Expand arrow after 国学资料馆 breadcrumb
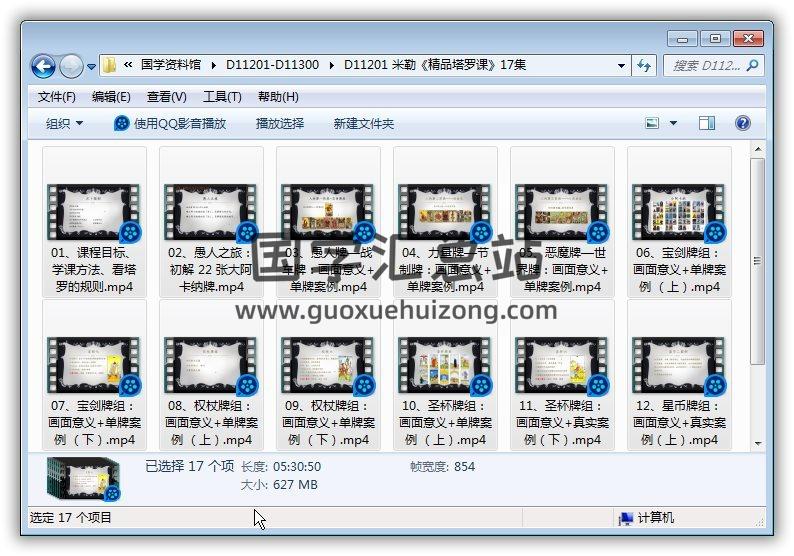This screenshot has width=794, height=556. pos(214,65)
